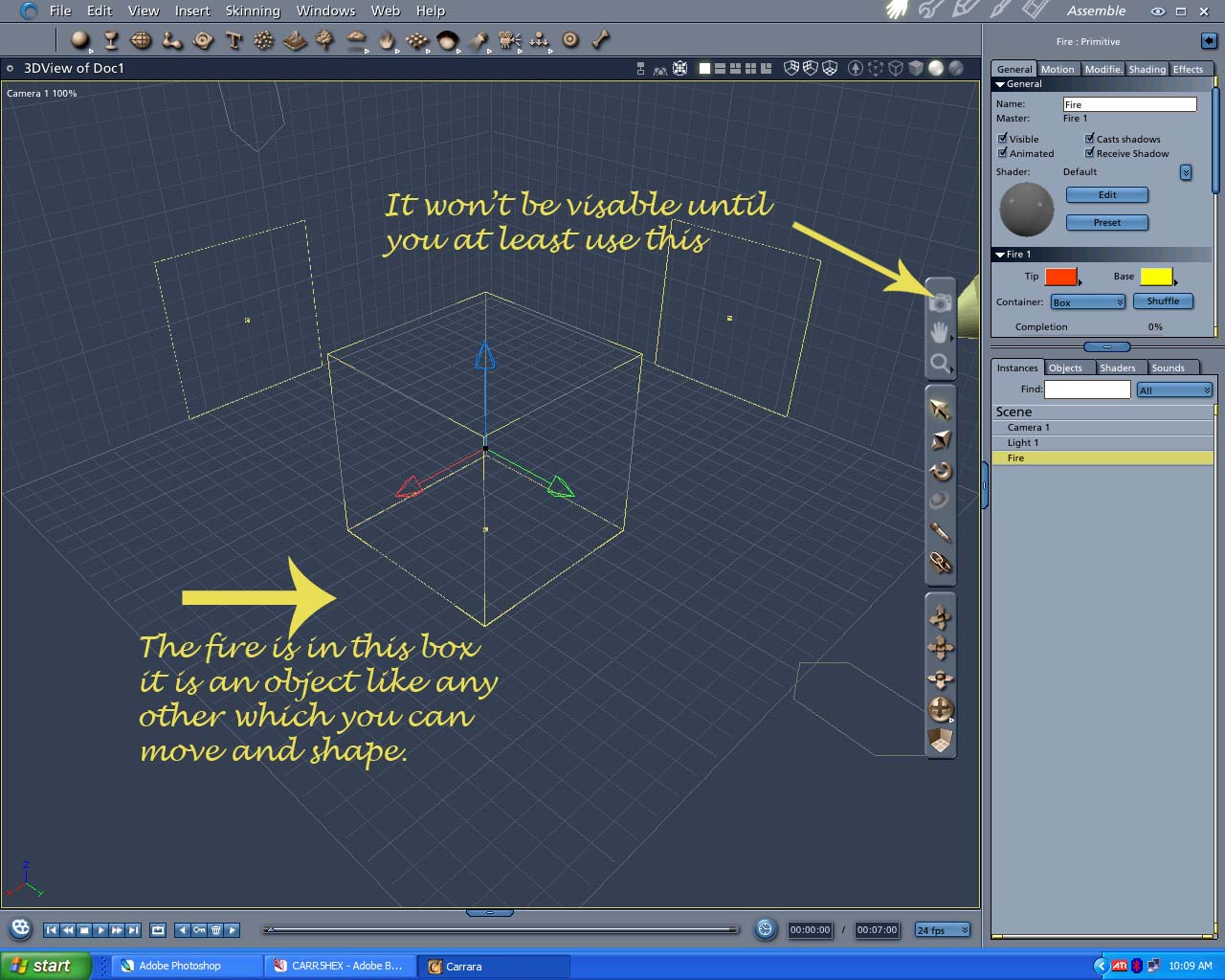Switch to the Shaders tab

coord(1118,367)
